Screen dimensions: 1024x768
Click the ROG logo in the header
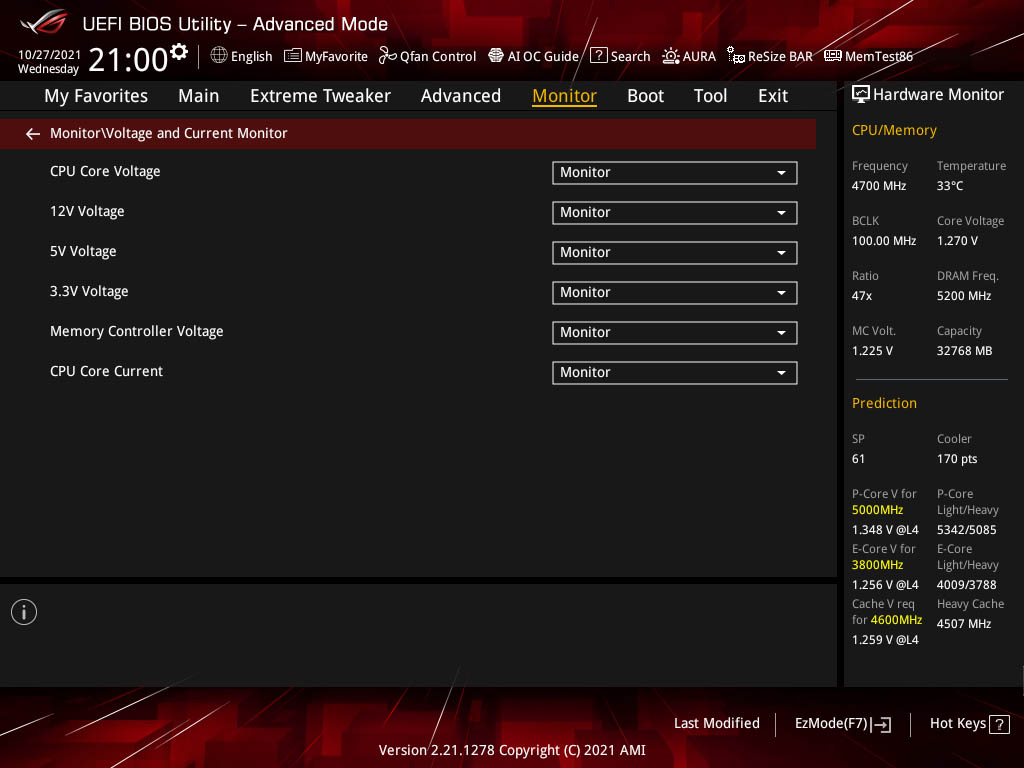43,22
